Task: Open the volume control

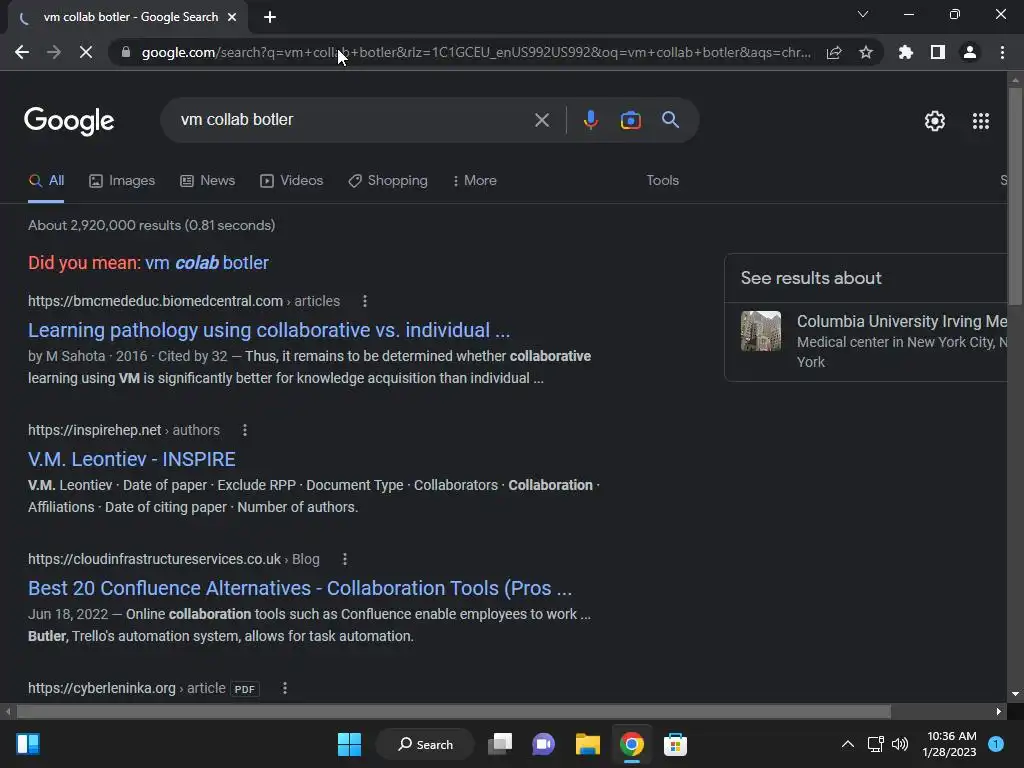Action: pos(900,744)
